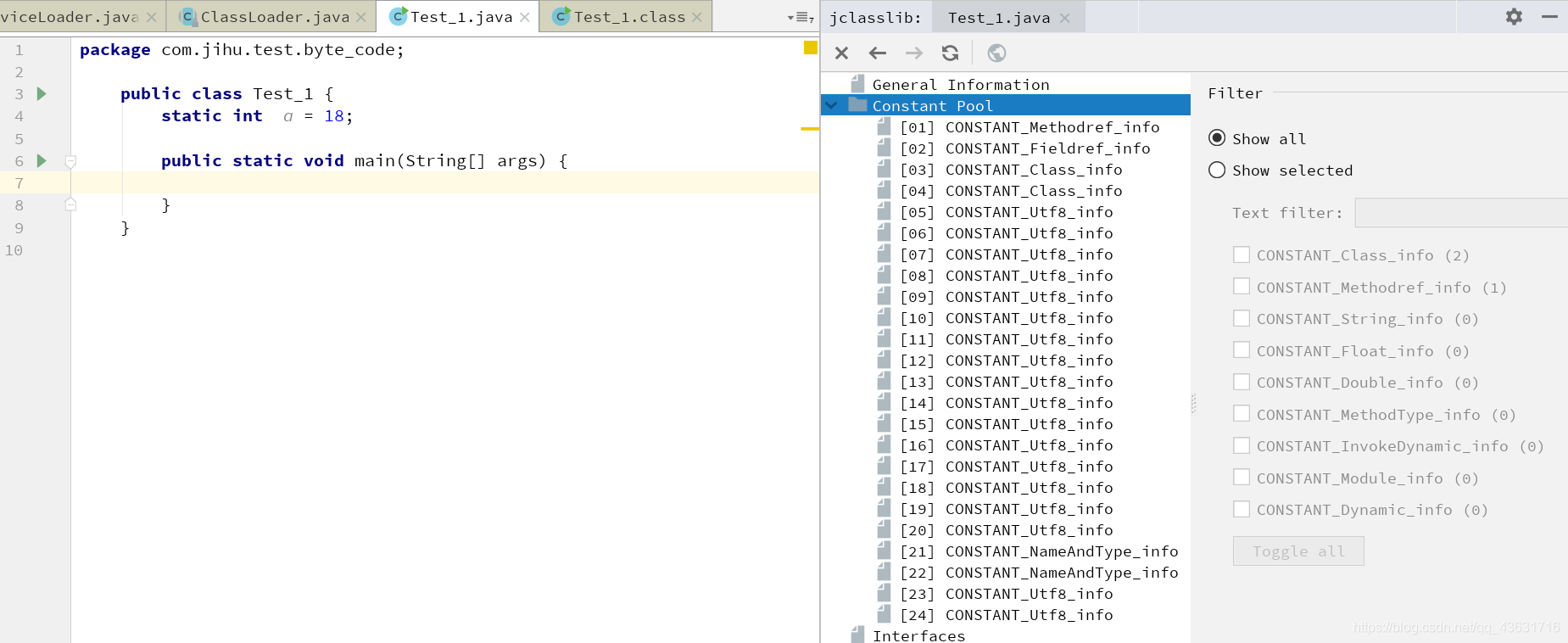The height and width of the screenshot is (643, 1568).
Task: Check CONSTANT_Dynamic_info (0) filter
Action: click(x=1242, y=509)
